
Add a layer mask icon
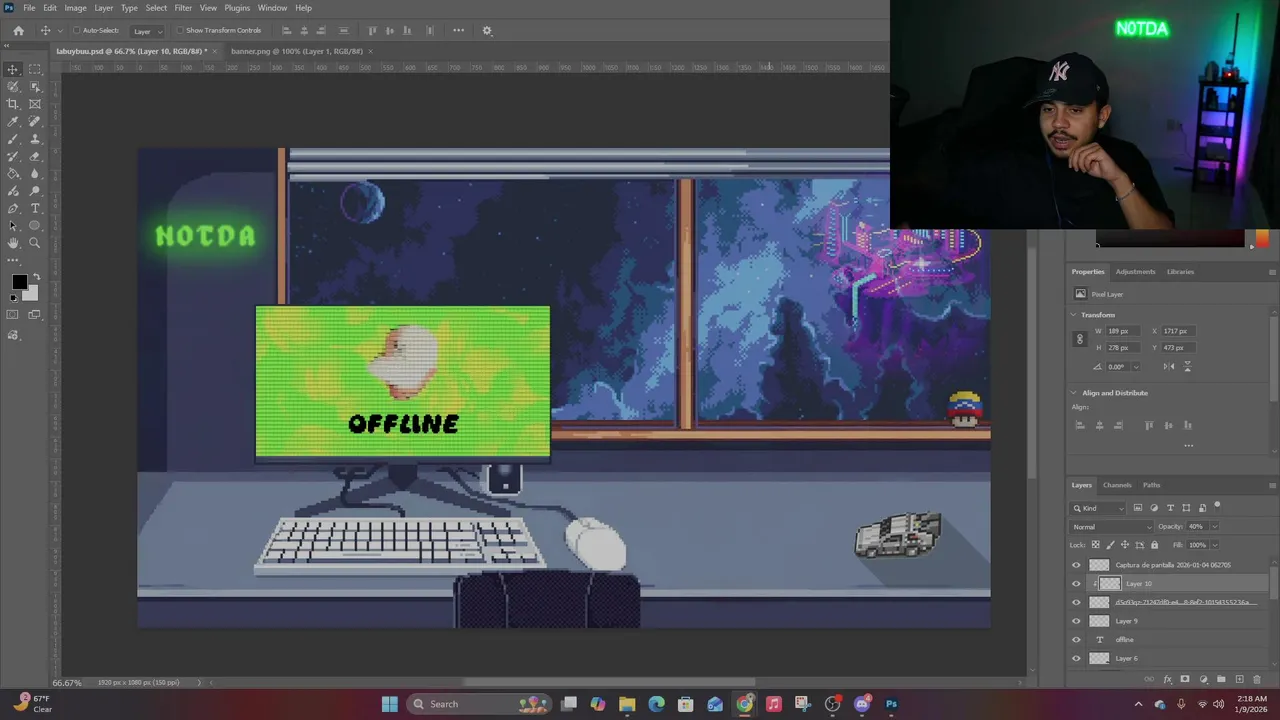pyautogui.click(x=1185, y=679)
